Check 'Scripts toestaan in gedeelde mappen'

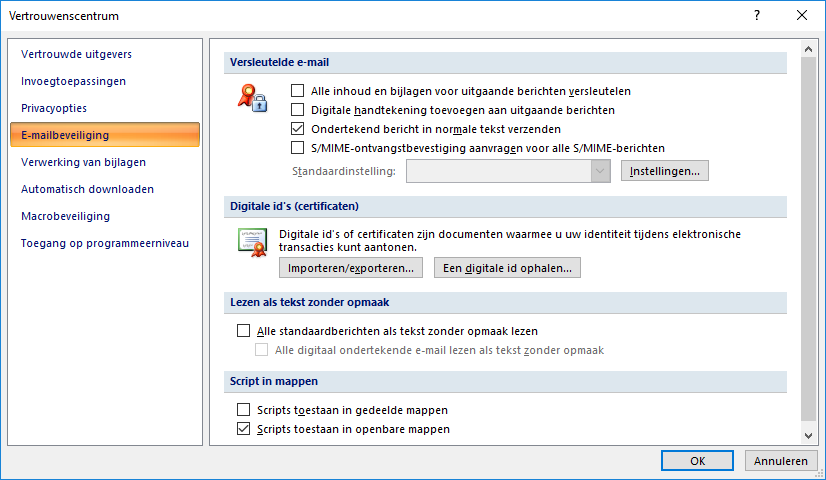coord(243,410)
